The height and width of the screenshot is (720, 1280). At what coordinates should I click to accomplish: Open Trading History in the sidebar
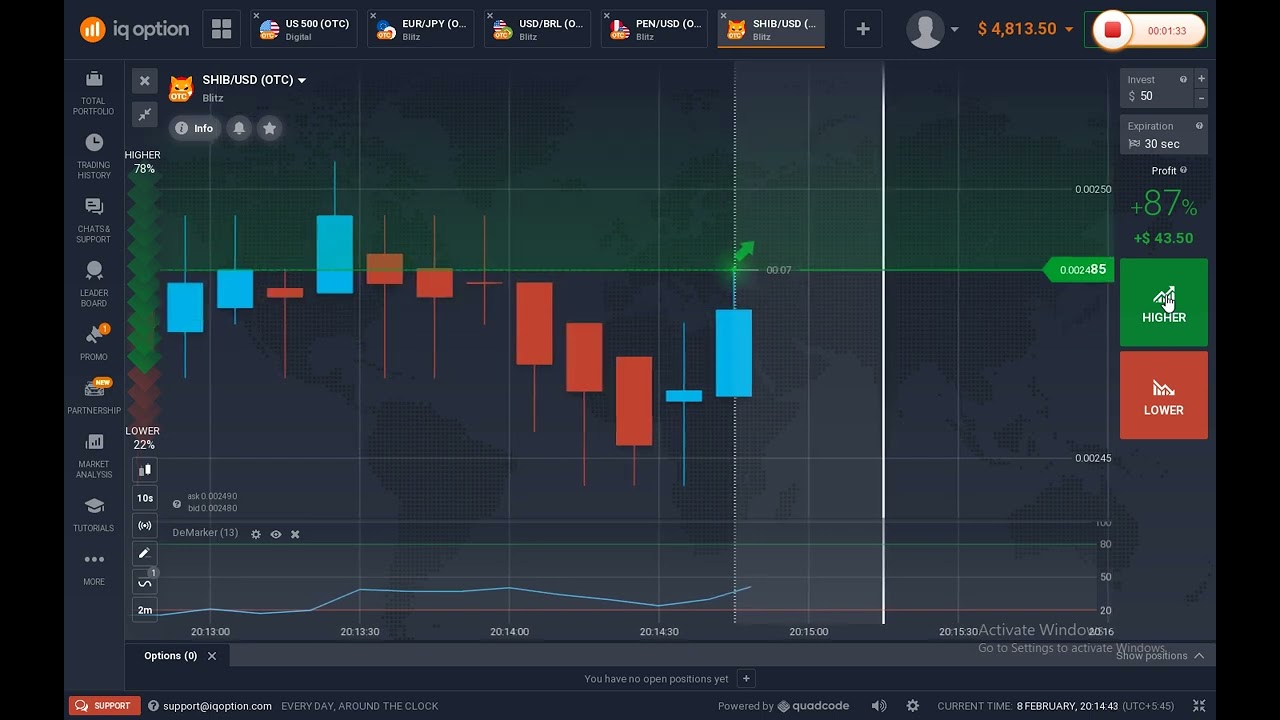tap(94, 157)
